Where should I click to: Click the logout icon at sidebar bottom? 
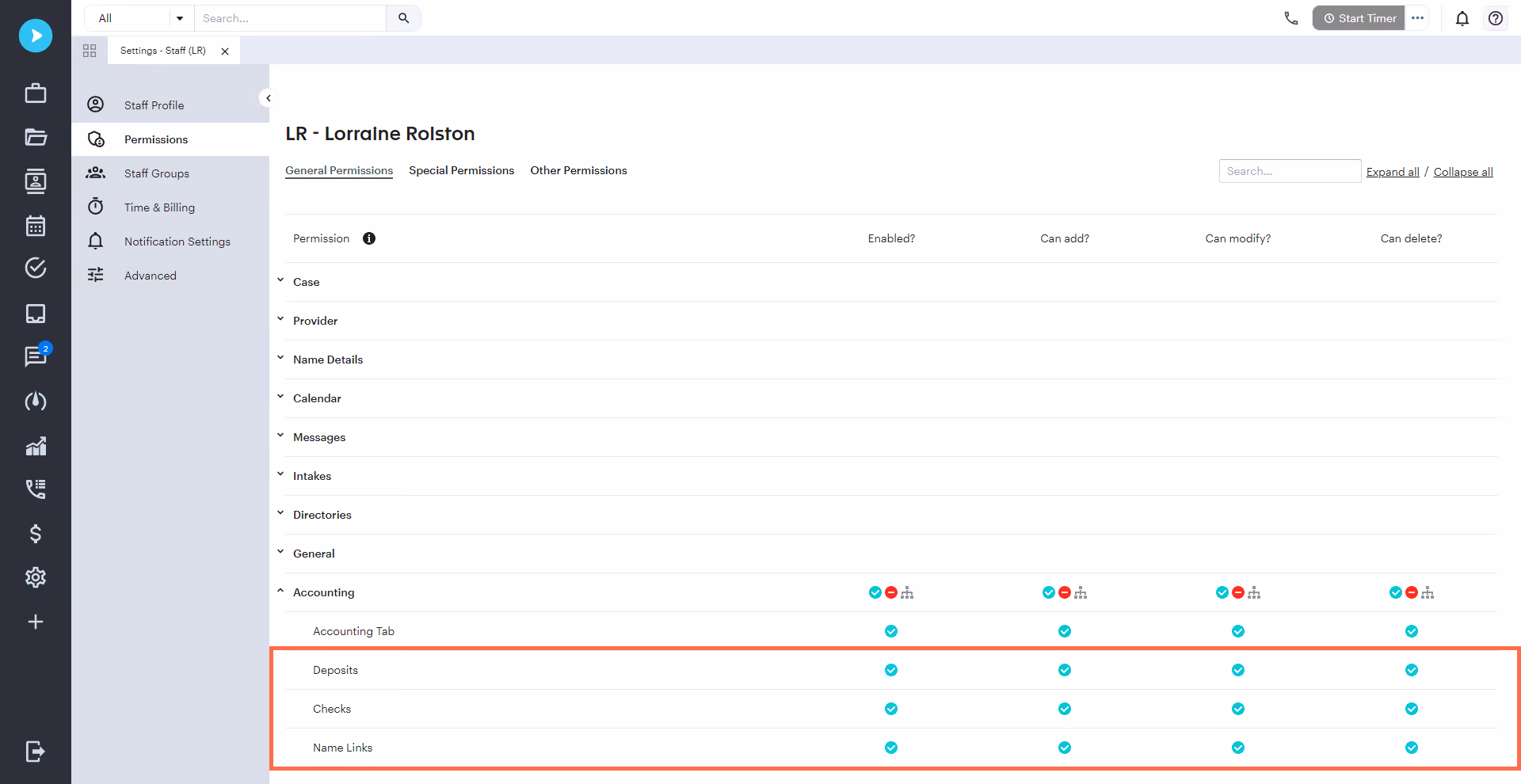[x=36, y=751]
